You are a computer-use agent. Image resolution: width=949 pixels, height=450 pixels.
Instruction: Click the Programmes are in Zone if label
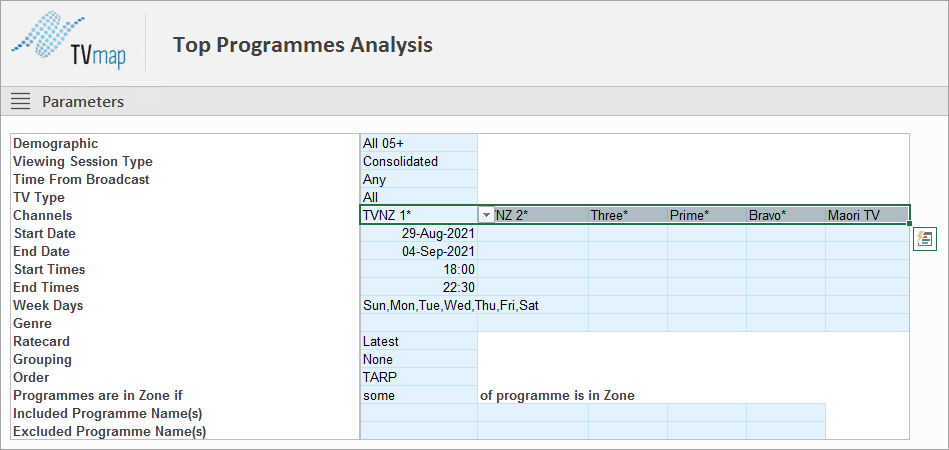pos(98,396)
